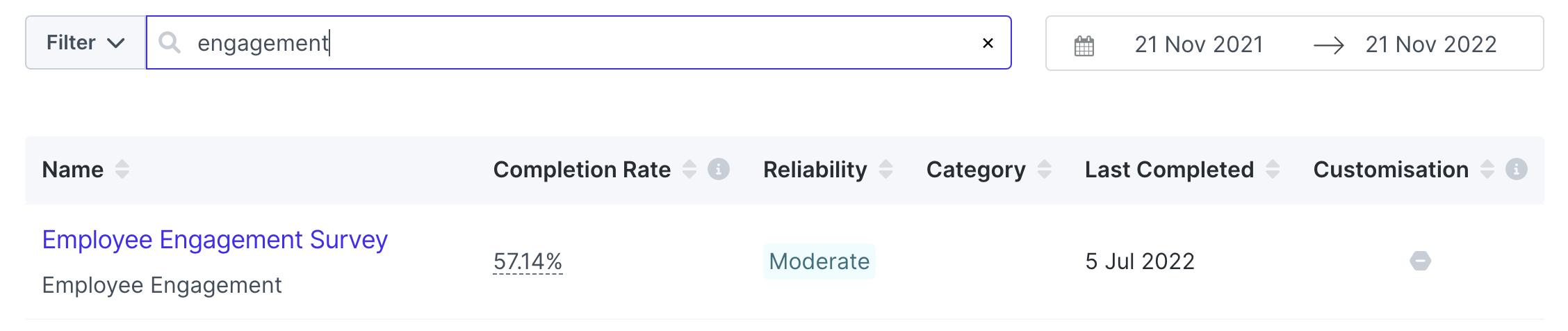Sort by Name column arrows
This screenshot has height=331, width=1568.
click(x=122, y=169)
